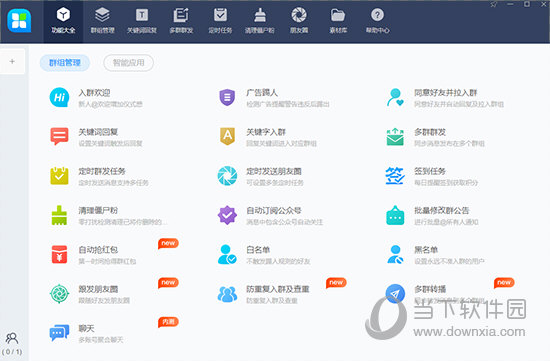Screen dimensions: 550x361
Task: Open 定时任务 in the top toolbar
Action: pyautogui.click(x=220, y=21)
